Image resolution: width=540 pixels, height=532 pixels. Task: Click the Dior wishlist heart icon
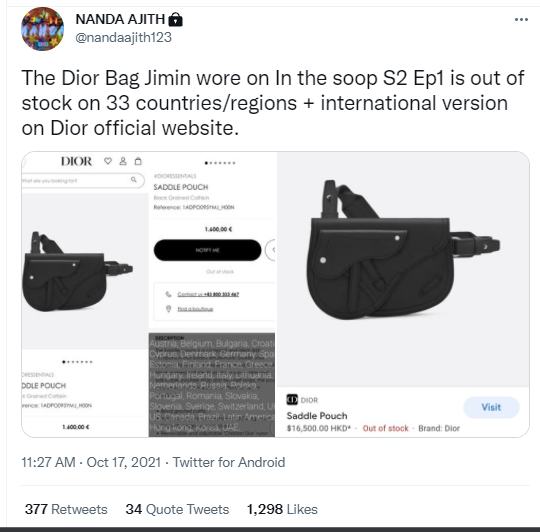point(108,161)
